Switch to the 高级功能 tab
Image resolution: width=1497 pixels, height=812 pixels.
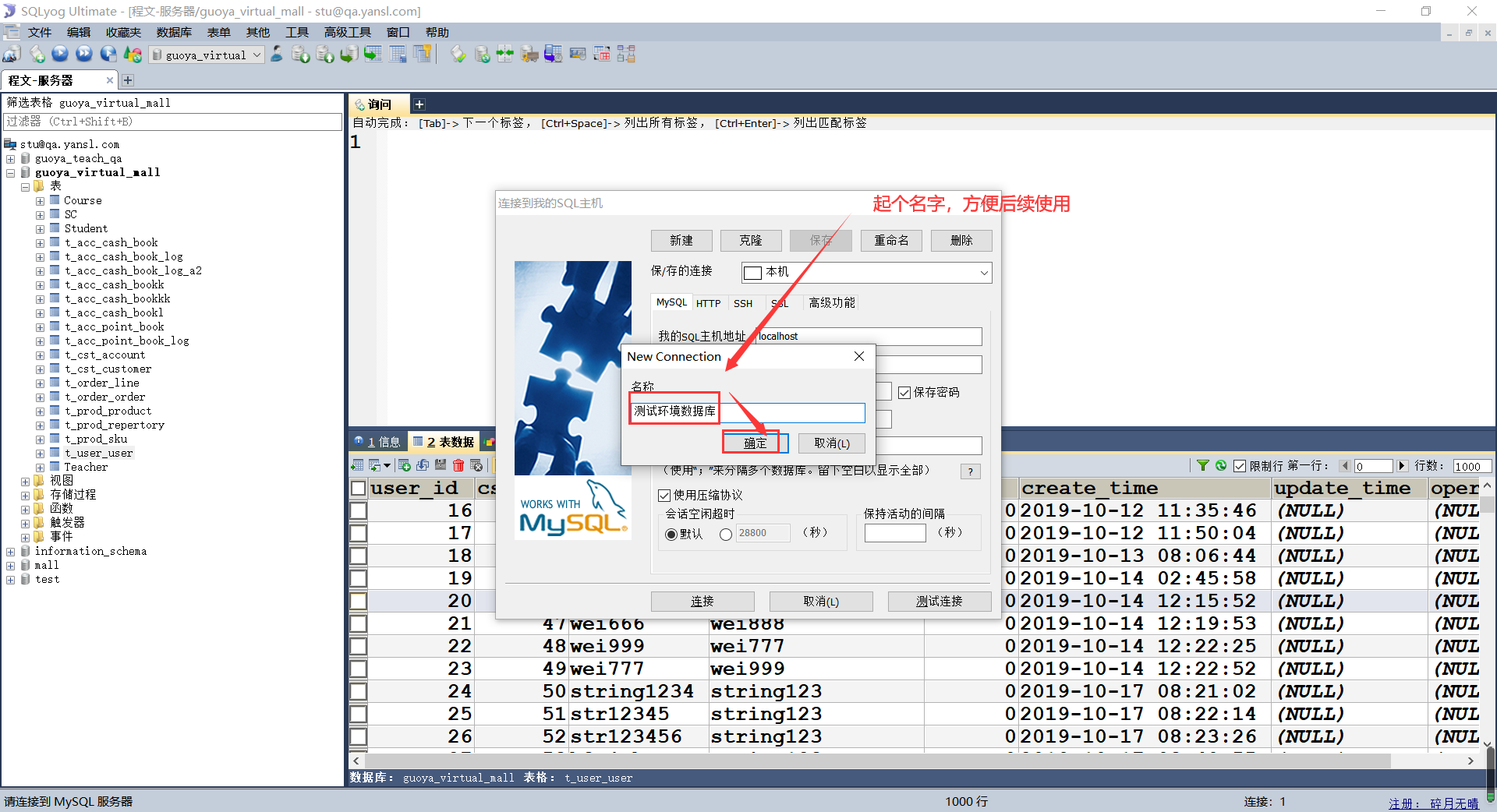click(x=832, y=303)
